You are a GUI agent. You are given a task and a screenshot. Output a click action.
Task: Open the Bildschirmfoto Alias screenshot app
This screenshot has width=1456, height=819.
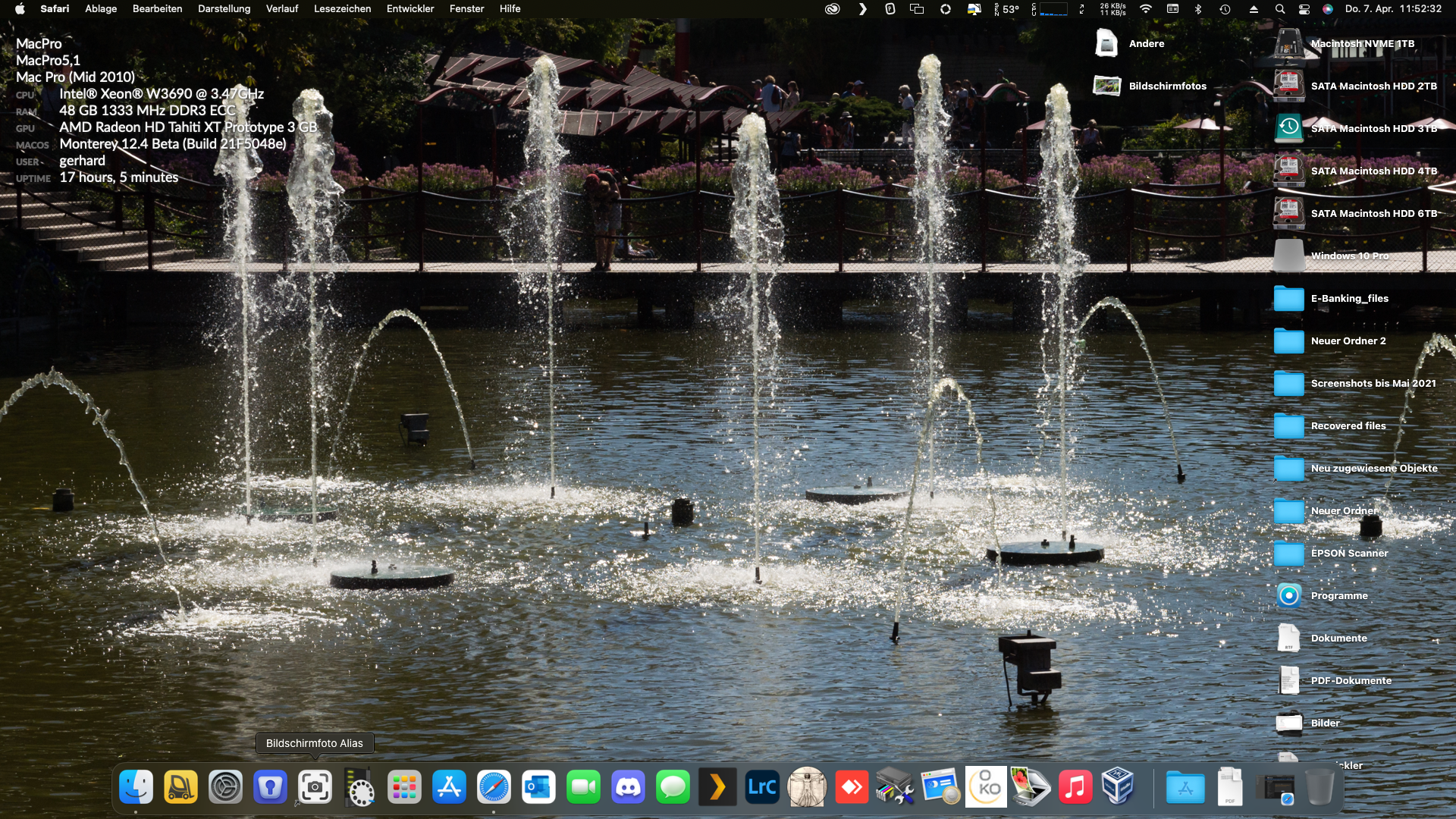click(x=315, y=787)
